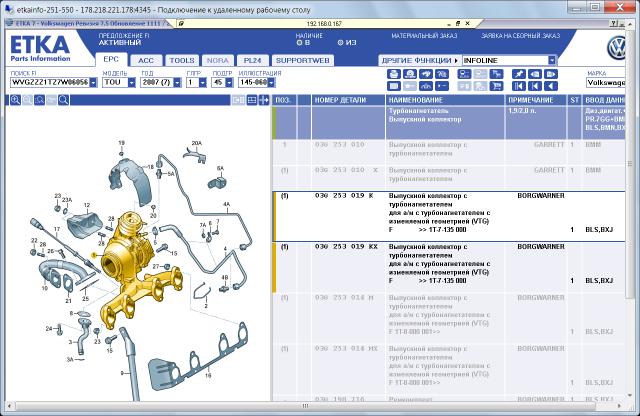Open the ГЛГР dropdown showing 1
Viewport: 640px width, 416px height.
coord(202,82)
